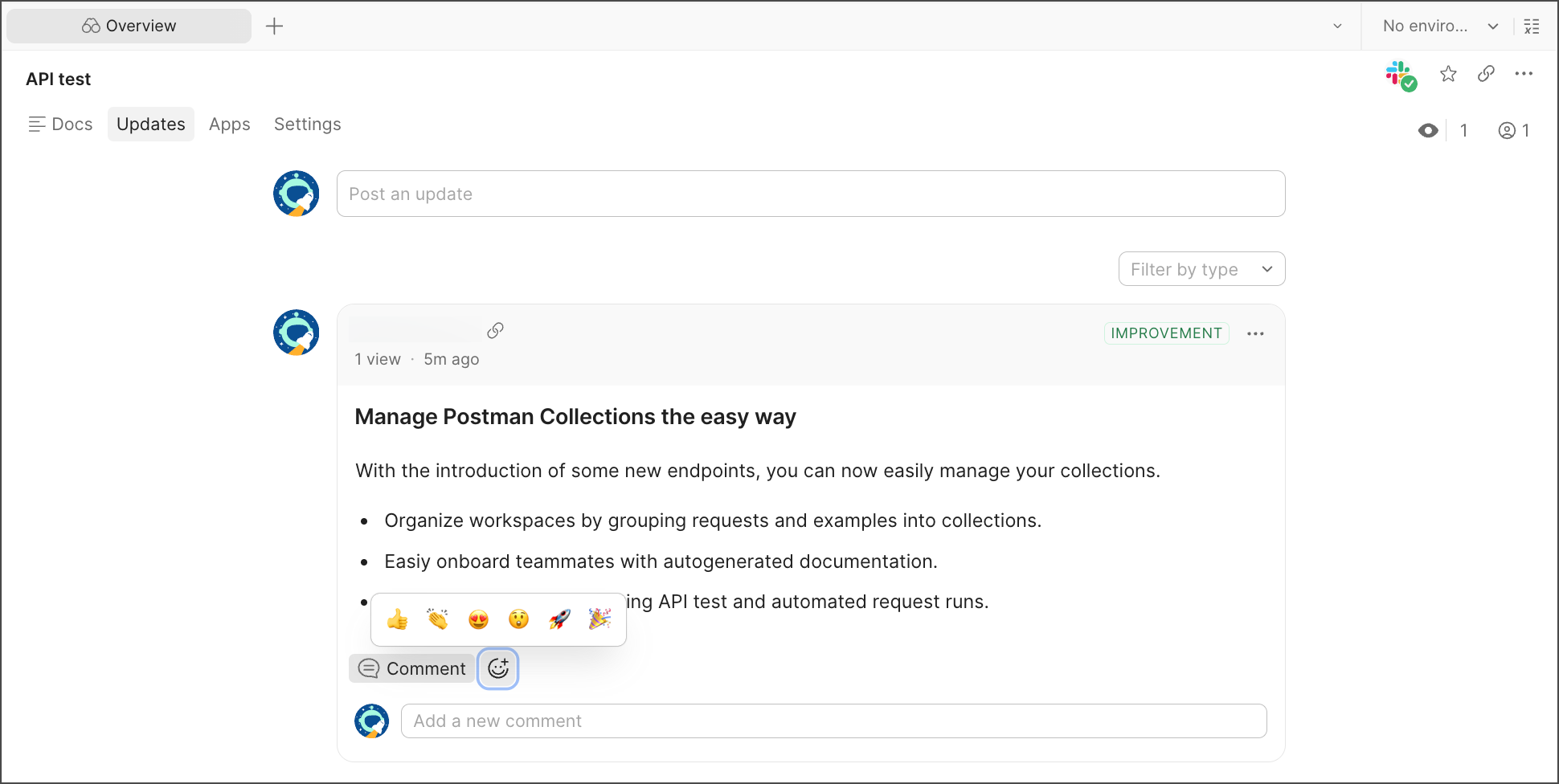Open the environment variables quick-look icon
This screenshot has height=784, width=1559.
tap(1532, 26)
